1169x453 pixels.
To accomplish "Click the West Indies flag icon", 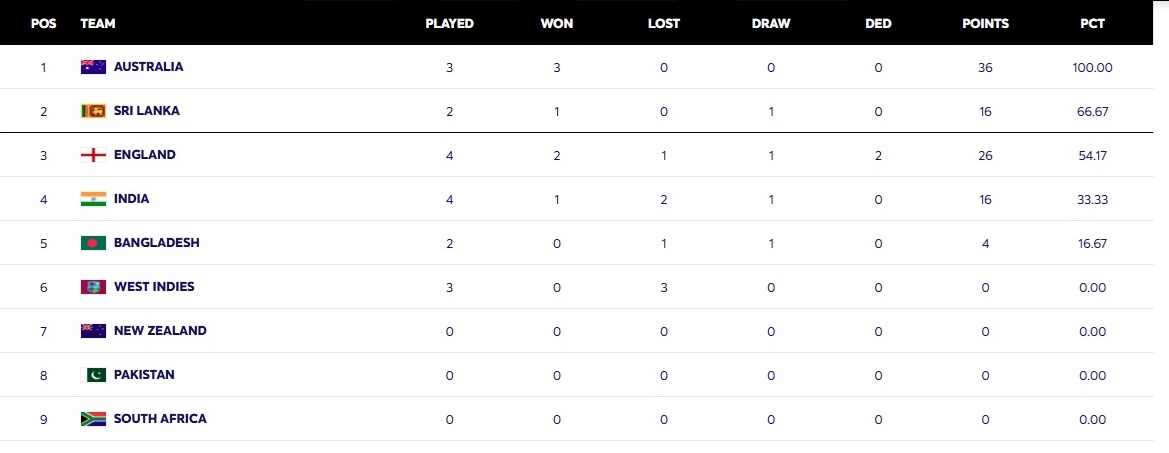I will point(93,287).
